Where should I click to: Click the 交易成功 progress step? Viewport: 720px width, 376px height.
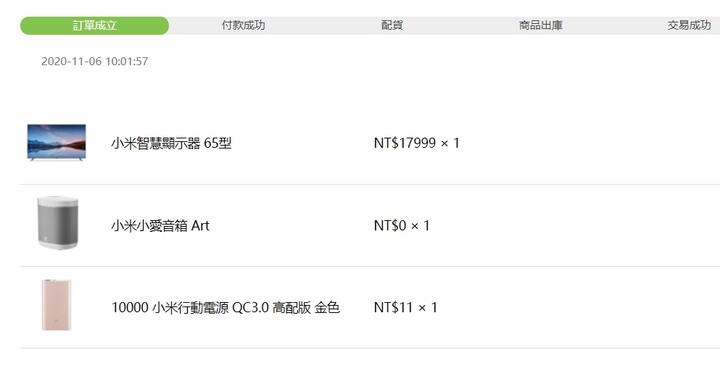[689, 25]
